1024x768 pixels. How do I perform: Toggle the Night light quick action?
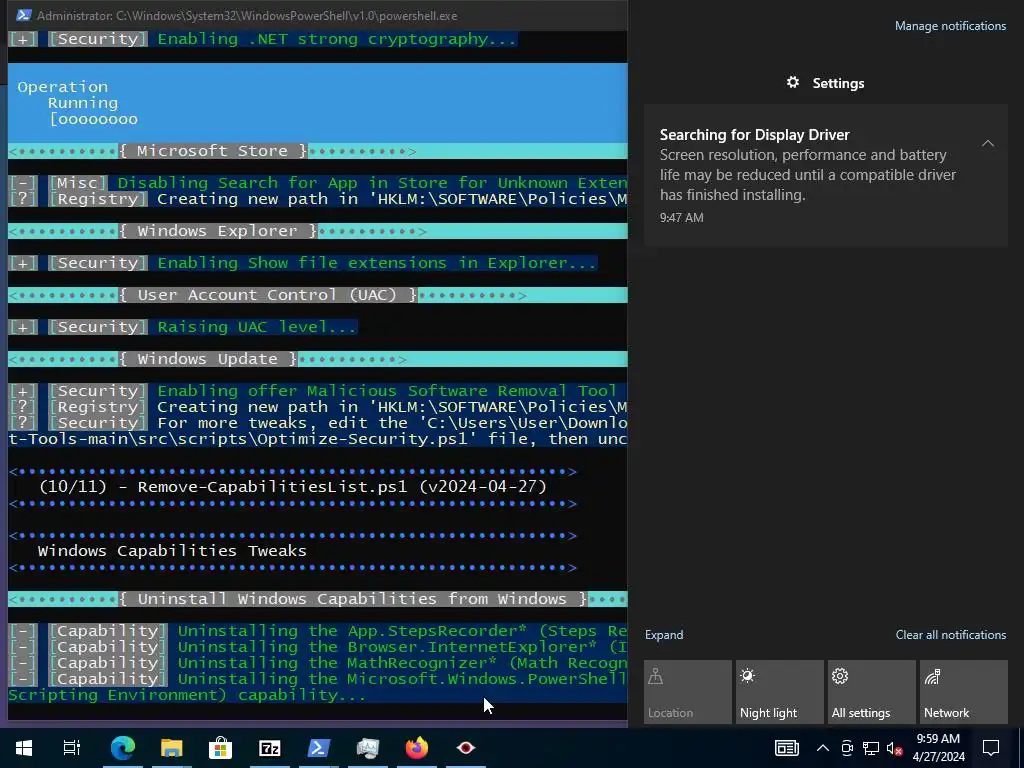click(780, 692)
